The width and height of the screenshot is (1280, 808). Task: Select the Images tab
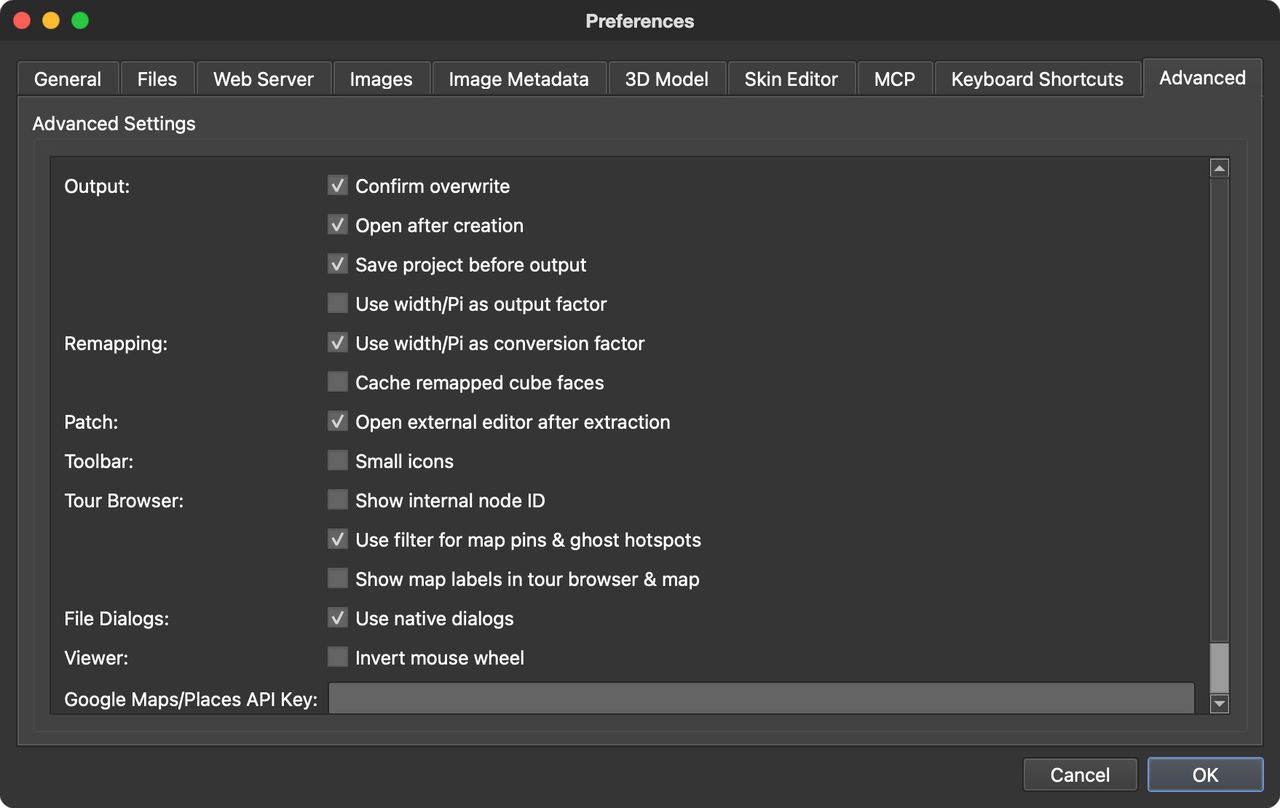point(381,79)
